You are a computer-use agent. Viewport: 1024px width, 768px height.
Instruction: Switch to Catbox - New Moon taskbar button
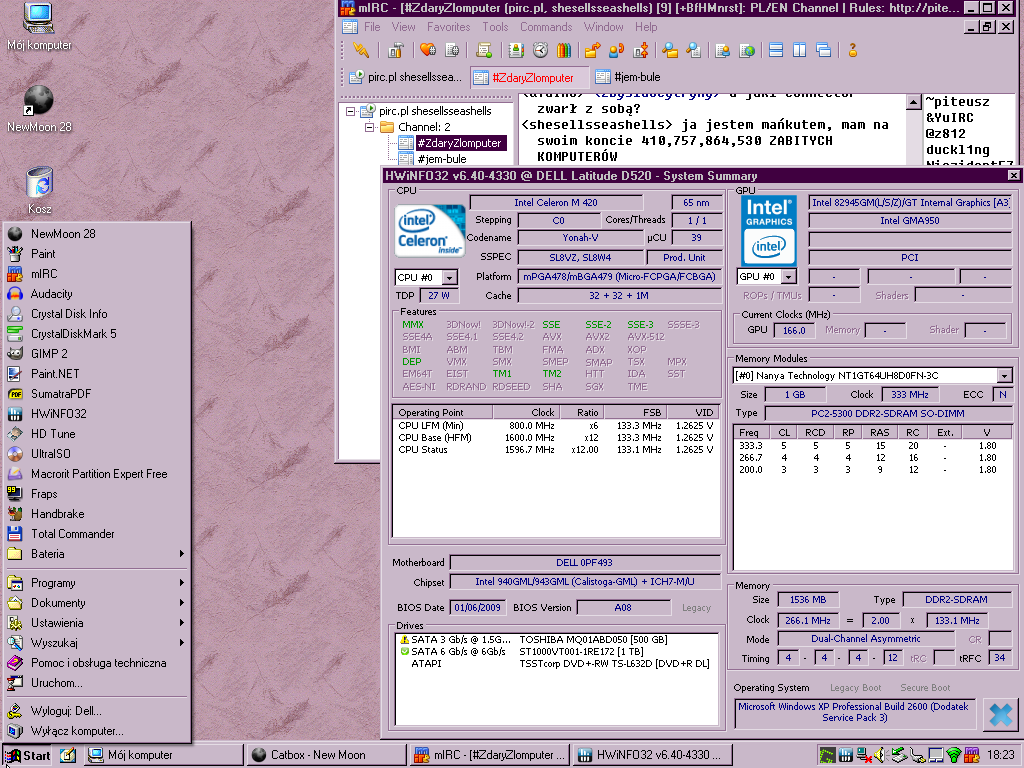point(327,756)
